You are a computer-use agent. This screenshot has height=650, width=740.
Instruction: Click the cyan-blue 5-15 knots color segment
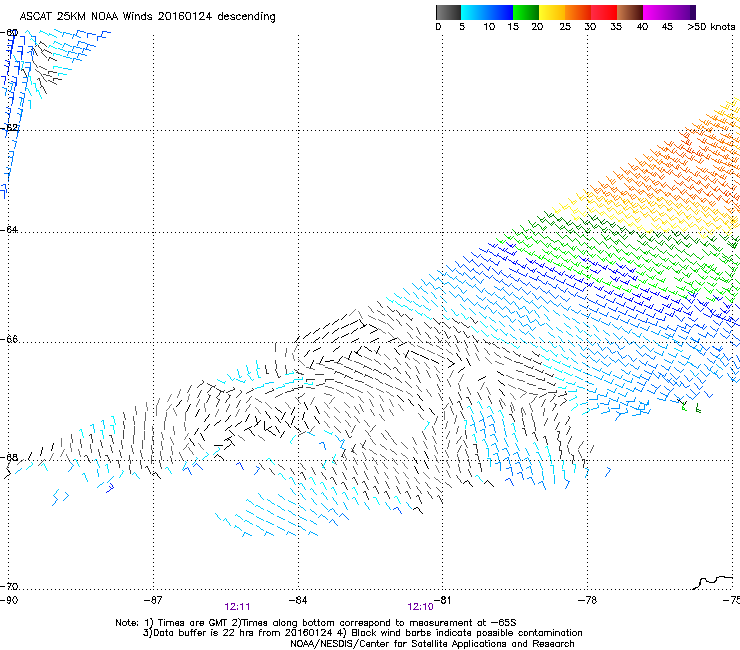pos(487,12)
